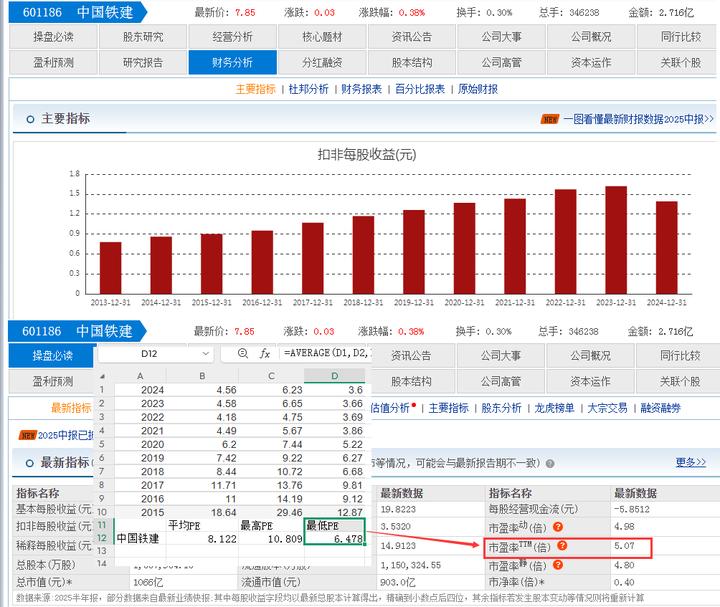Screen dimensions: 720x607
Task: Click the =AVERAGE(D1,D2 formula bar
Action: tap(325, 353)
